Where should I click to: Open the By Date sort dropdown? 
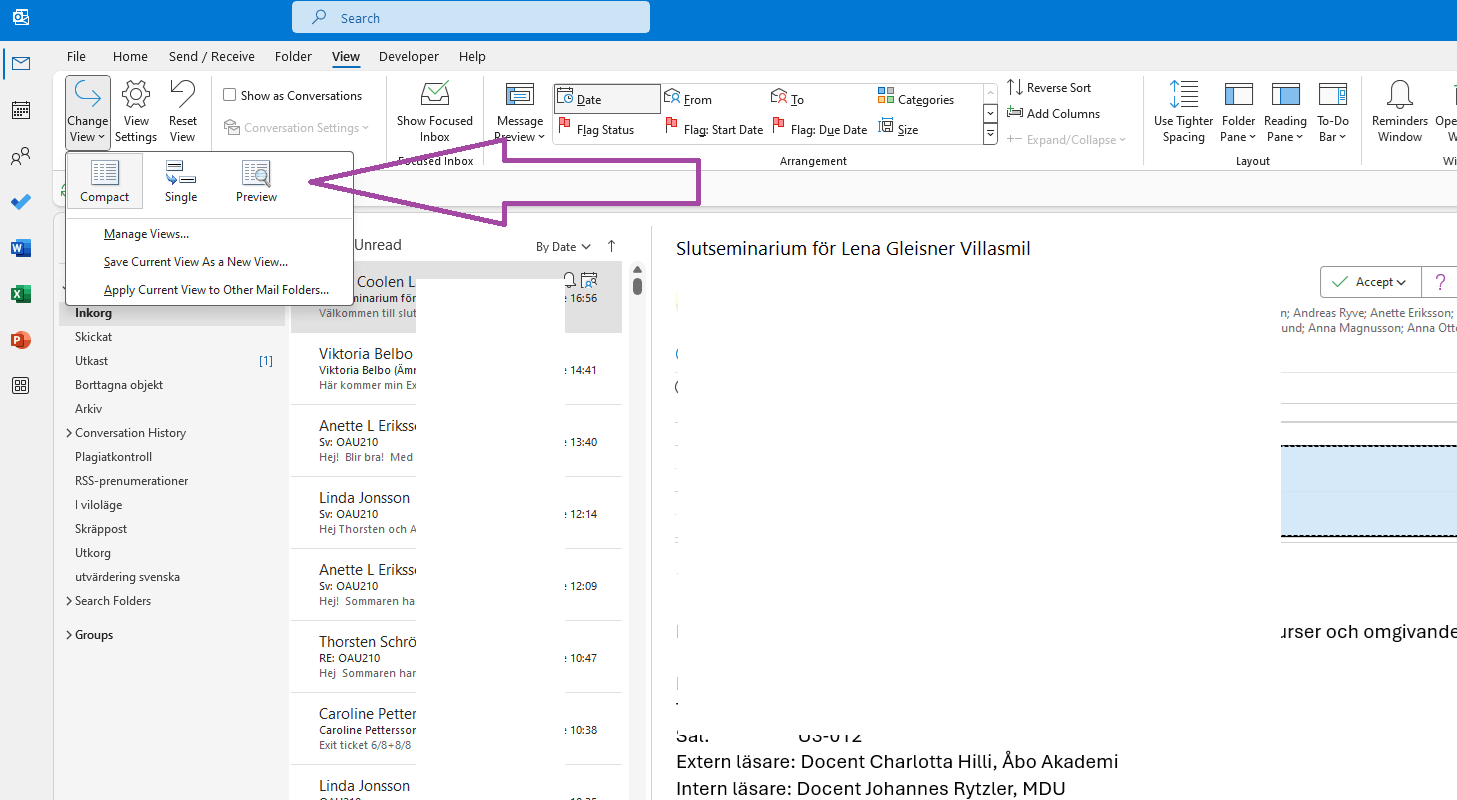[563, 246]
